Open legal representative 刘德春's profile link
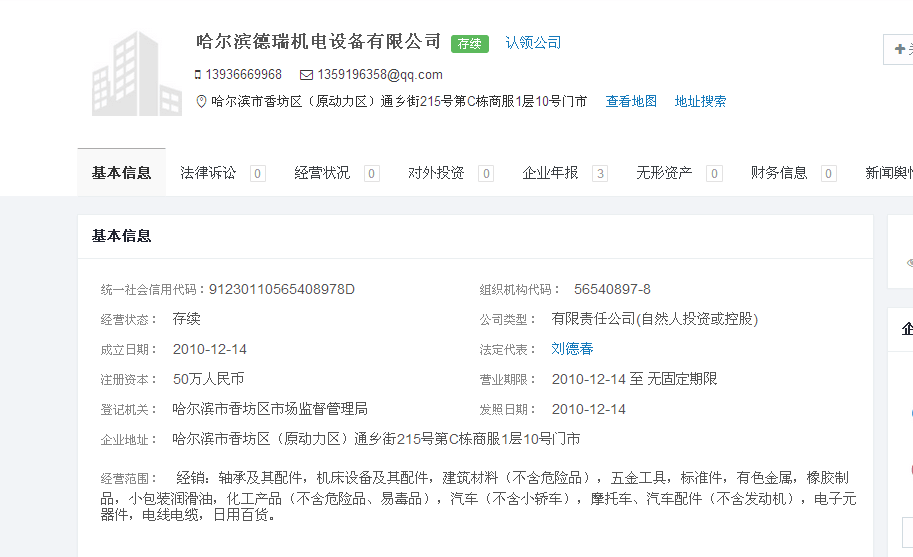The image size is (913, 557). 572,349
